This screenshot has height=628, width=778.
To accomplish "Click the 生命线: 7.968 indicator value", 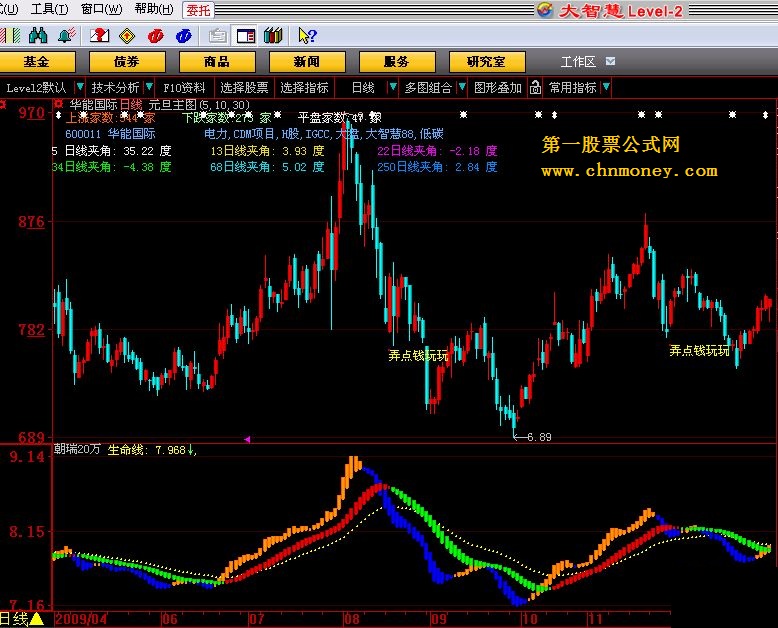I will tap(152, 450).
